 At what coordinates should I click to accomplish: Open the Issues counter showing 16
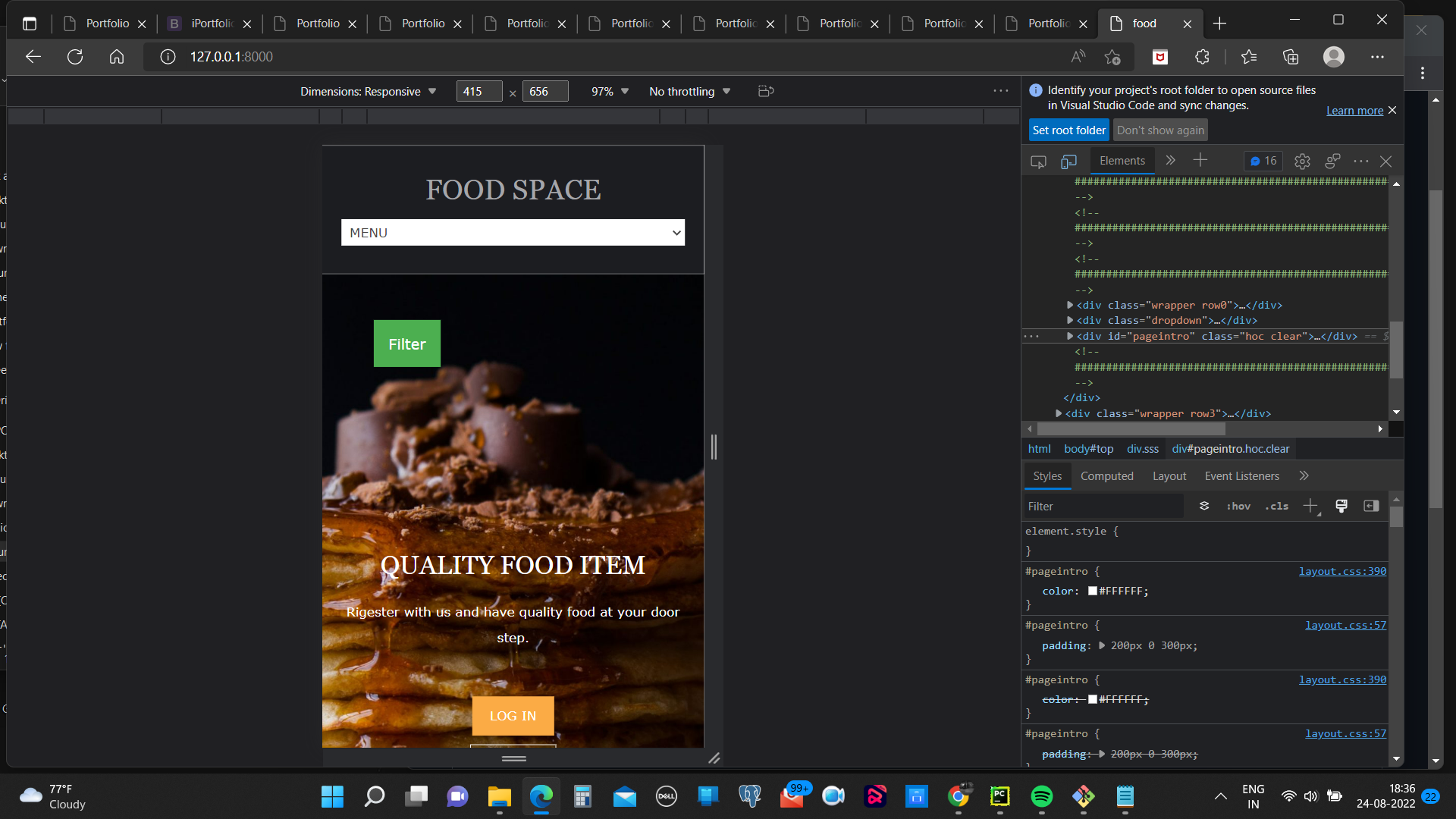pyautogui.click(x=1262, y=161)
